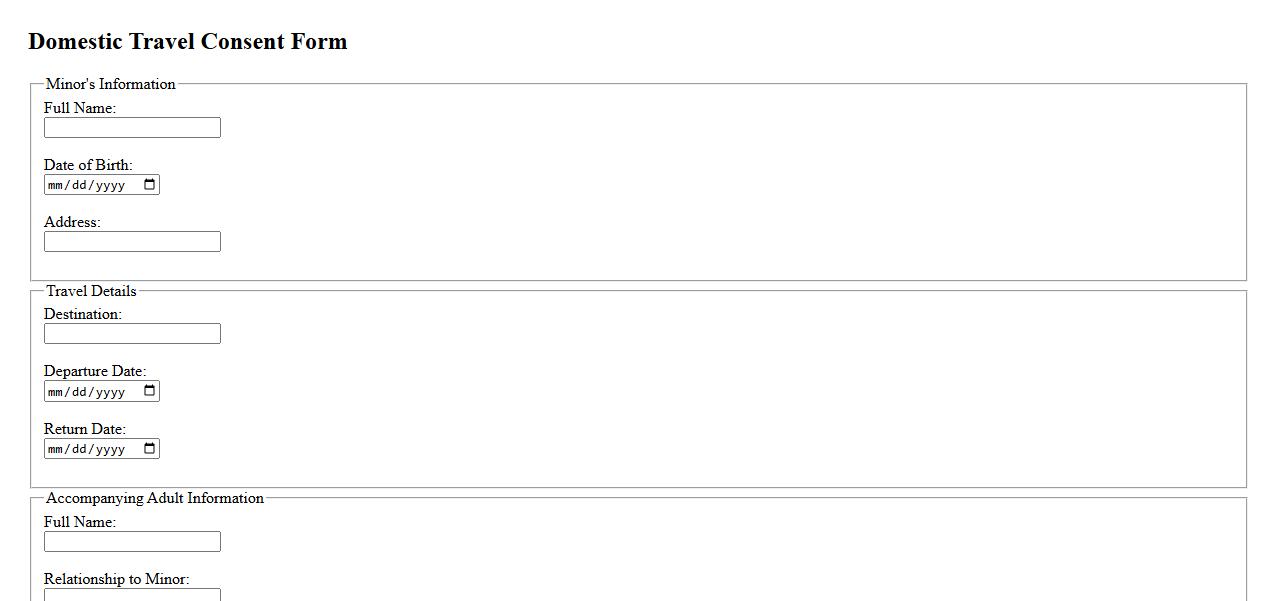Select year segment in Date of Birth
1278x601 pixels.
point(110,185)
